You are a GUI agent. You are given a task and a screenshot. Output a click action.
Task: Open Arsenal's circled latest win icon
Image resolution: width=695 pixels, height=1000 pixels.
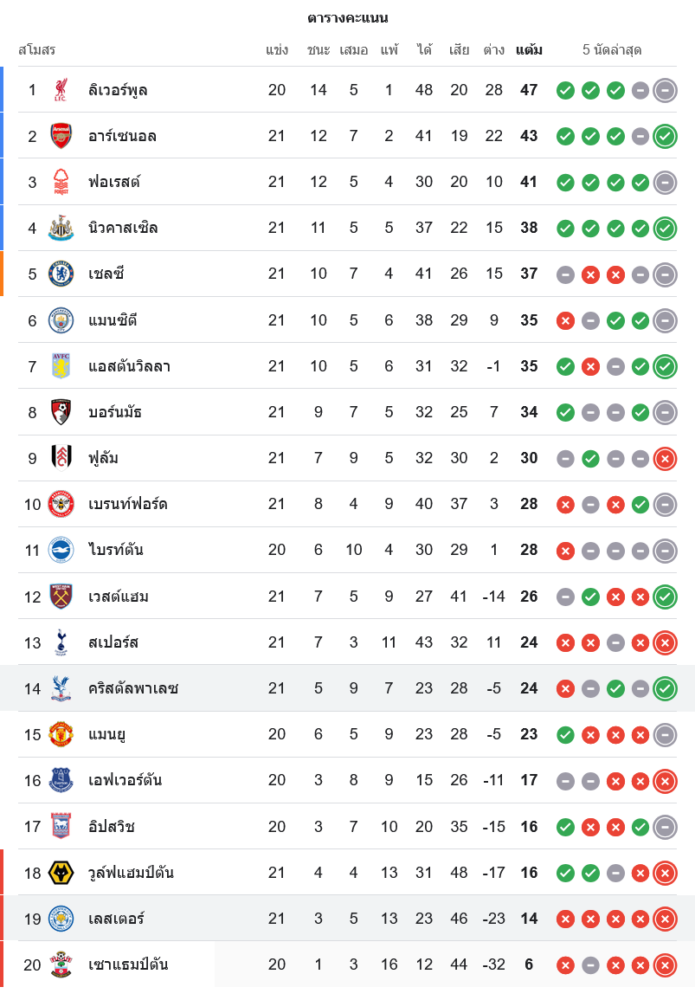click(x=665, y=136)
